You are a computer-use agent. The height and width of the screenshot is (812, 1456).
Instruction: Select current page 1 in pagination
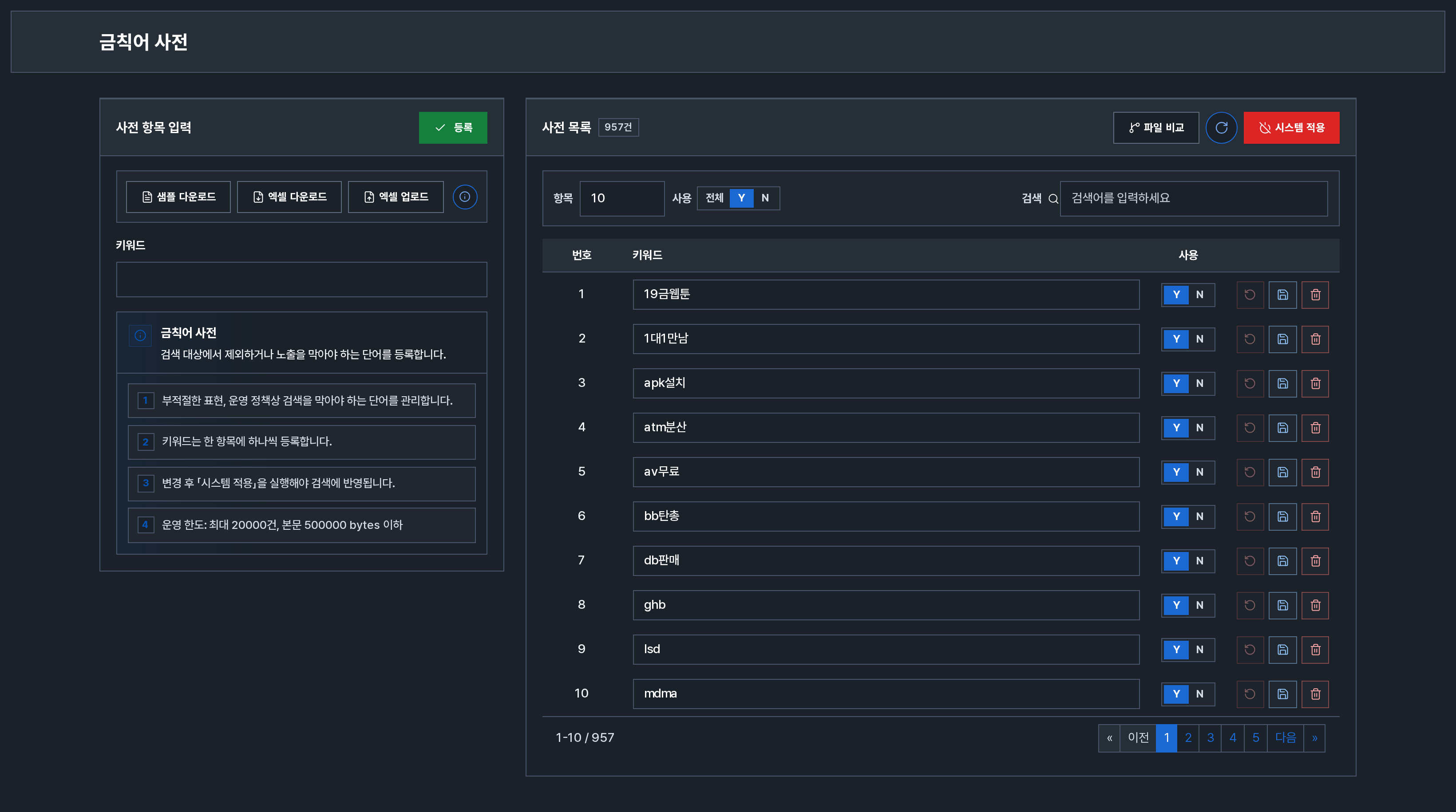coord(1167,737)
